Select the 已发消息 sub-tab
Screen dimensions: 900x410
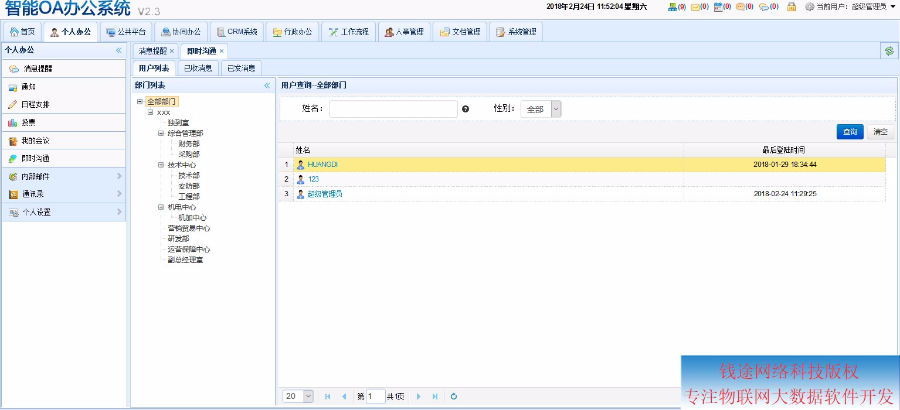click(x=242, y=68)
